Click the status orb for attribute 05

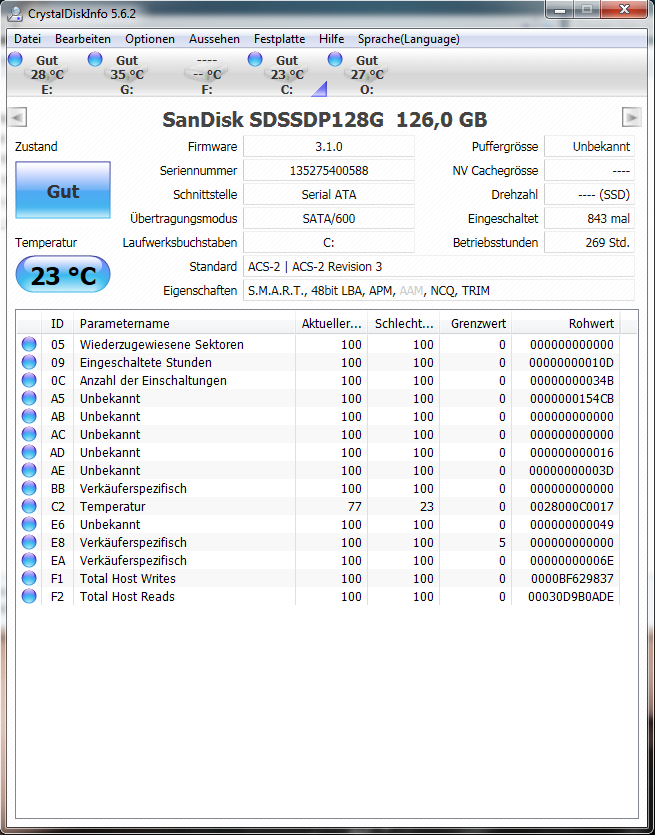(29, 344)
